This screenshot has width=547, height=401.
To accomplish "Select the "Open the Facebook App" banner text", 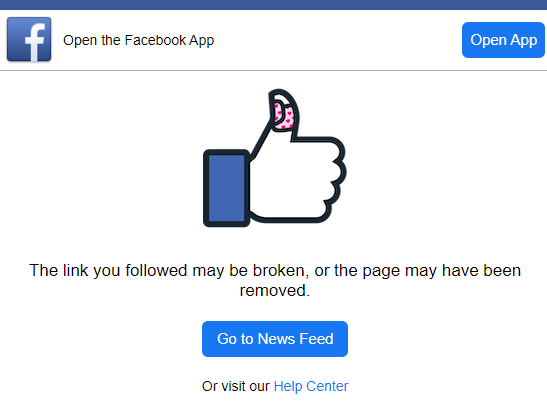I will [x=138, y=40].
